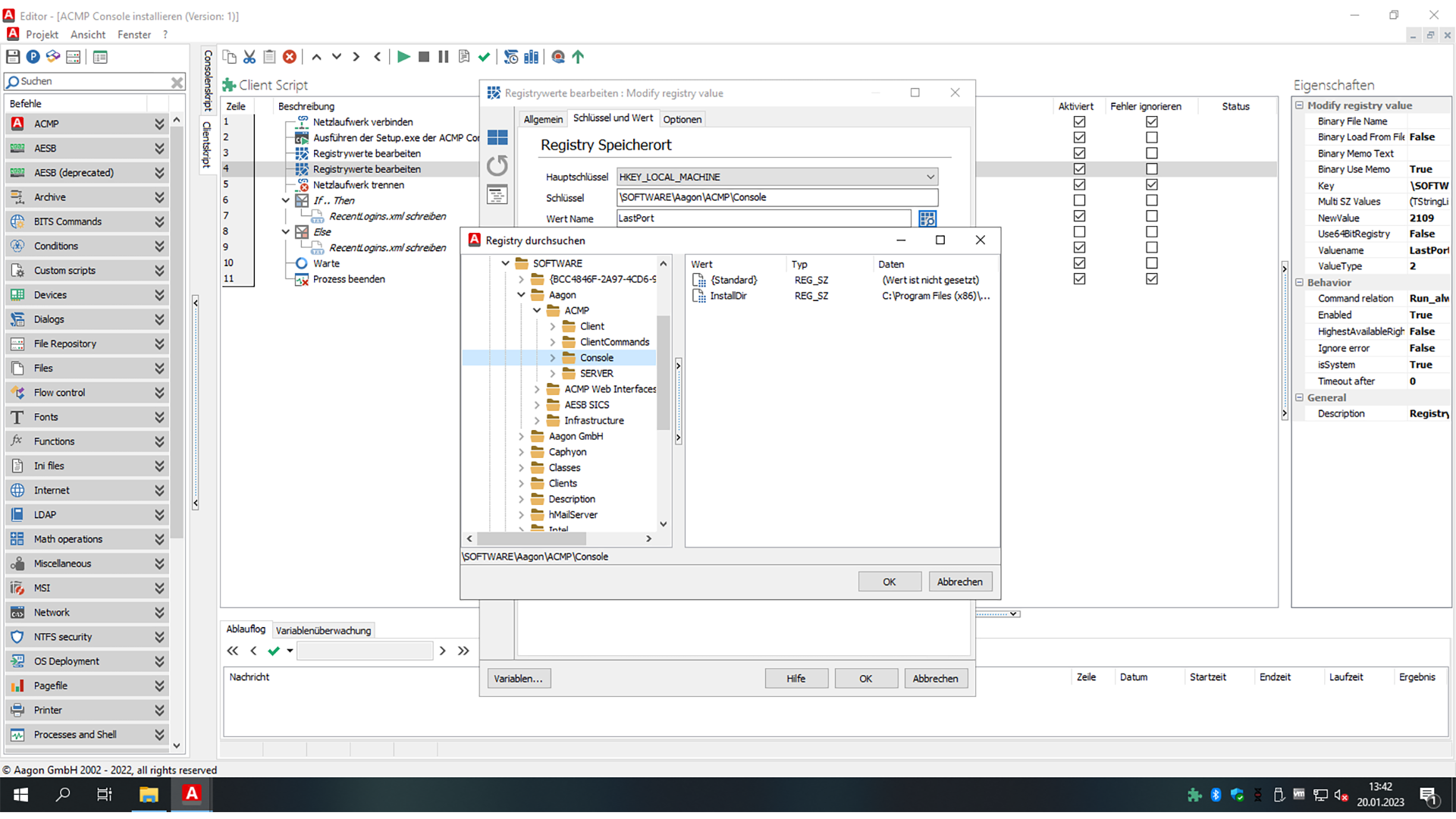Click the stop square icon
Viewport: 1456px width, 819px height.
[424, 57]
